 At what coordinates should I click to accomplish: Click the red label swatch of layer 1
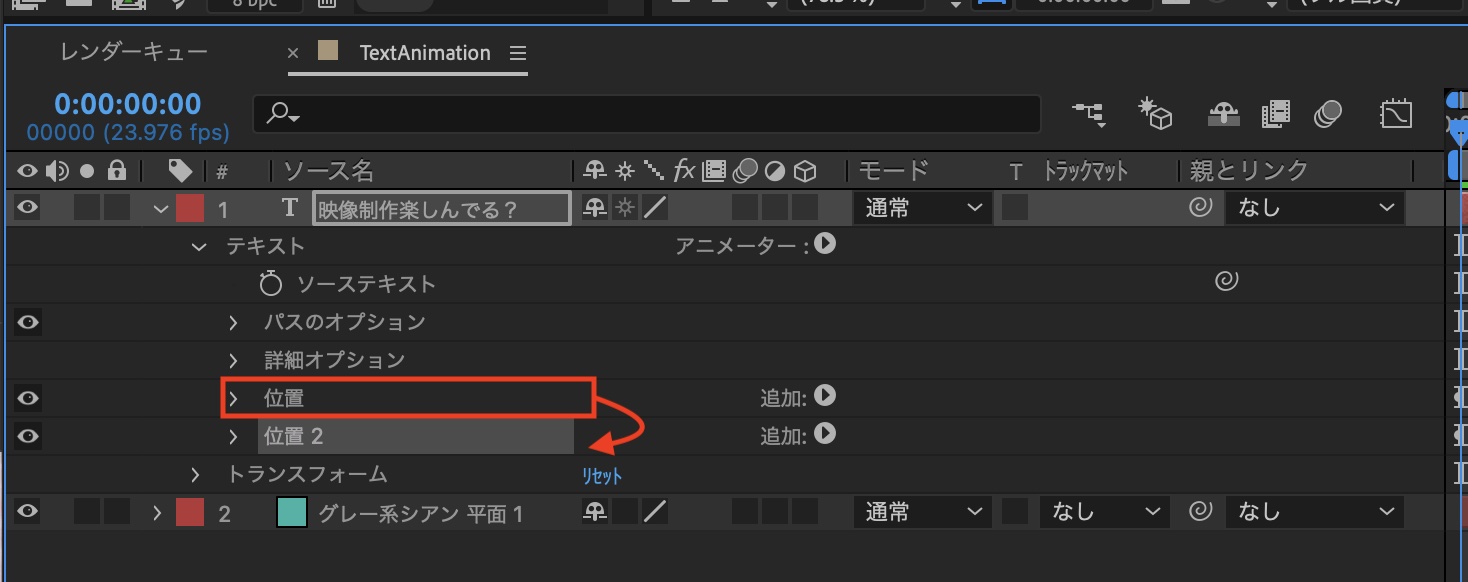[x=190, y=208]
